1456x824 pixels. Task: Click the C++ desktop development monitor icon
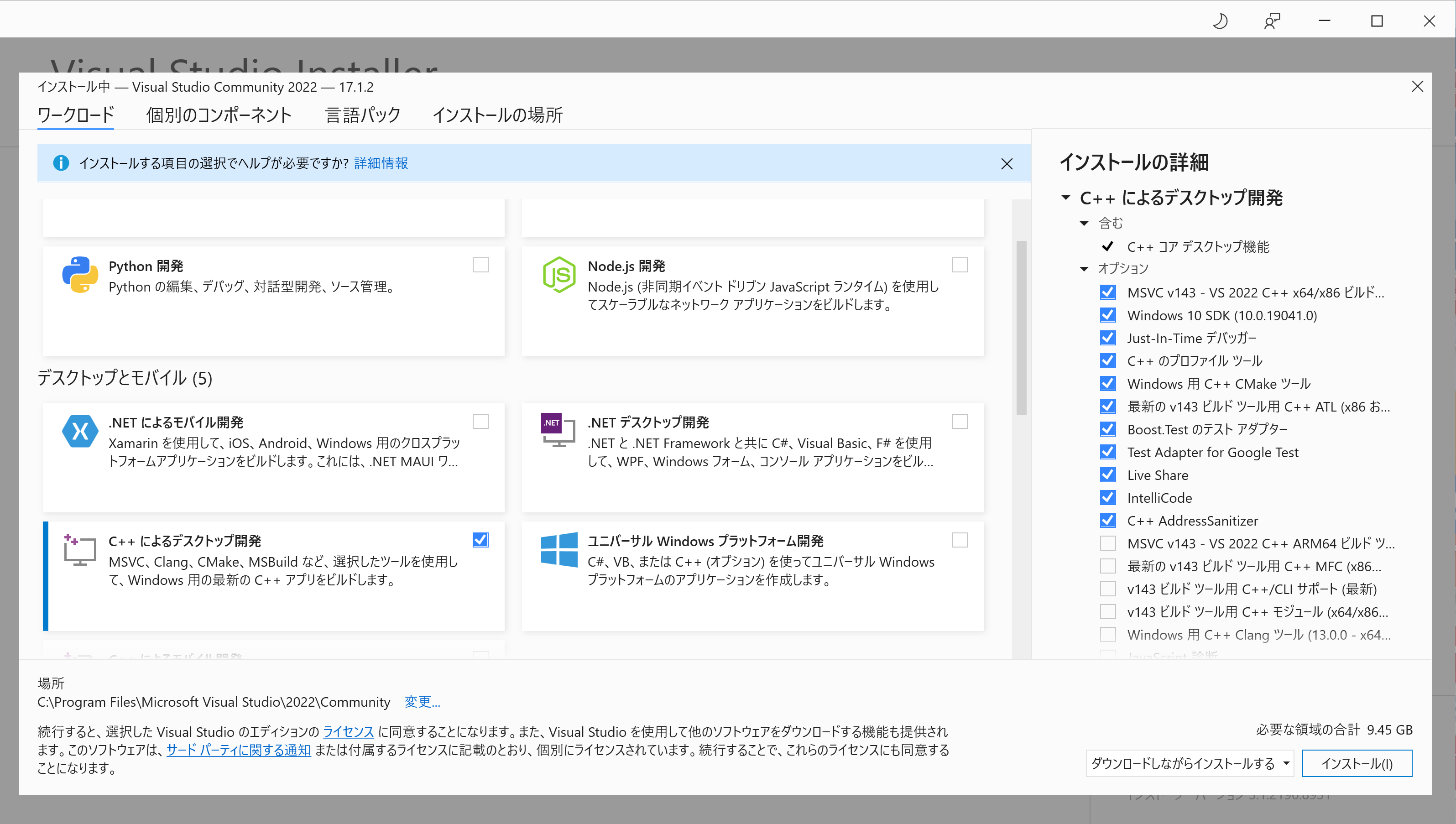click(79, 549)
